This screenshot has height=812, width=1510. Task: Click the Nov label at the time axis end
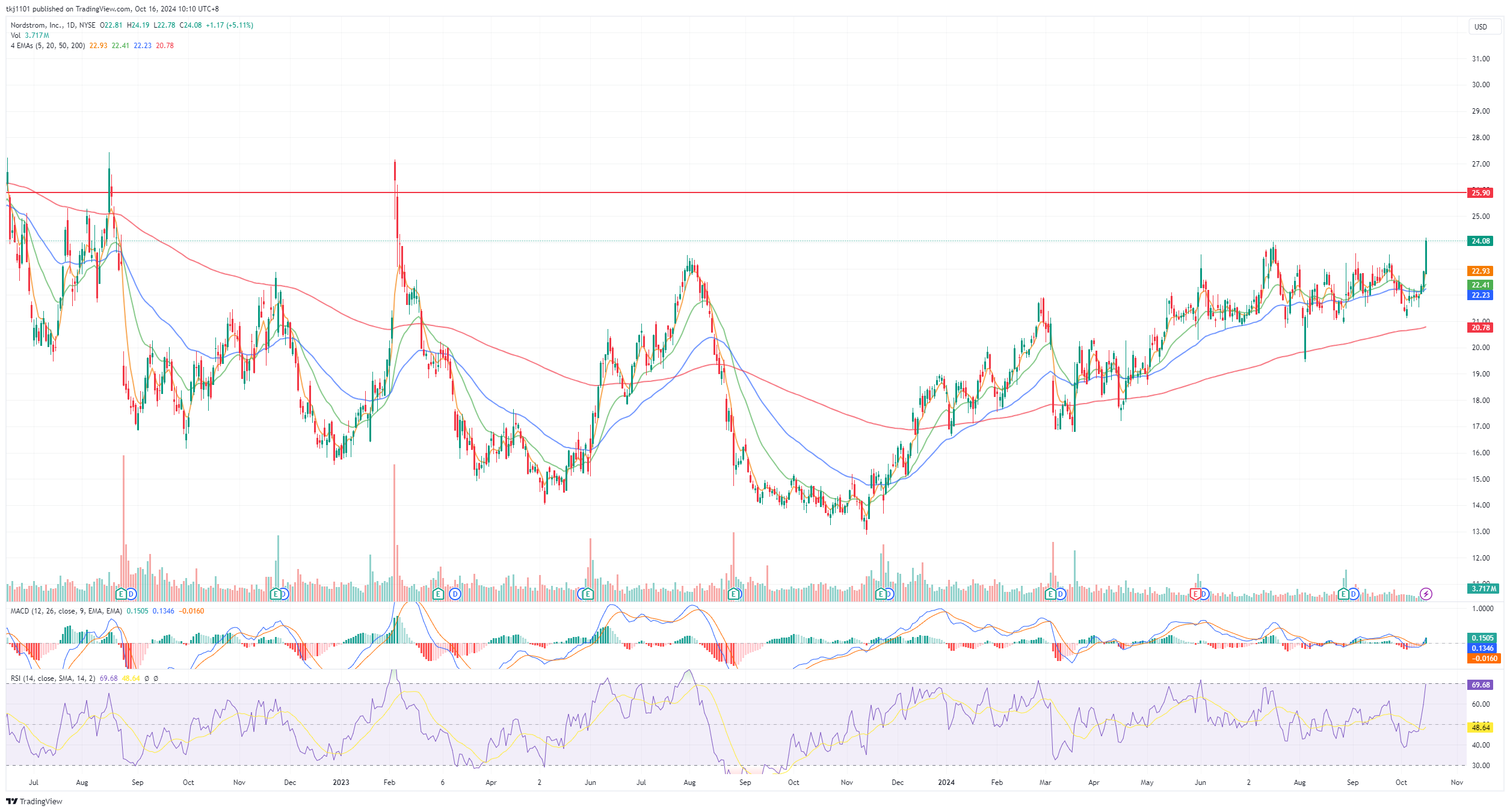[1456, 783]
